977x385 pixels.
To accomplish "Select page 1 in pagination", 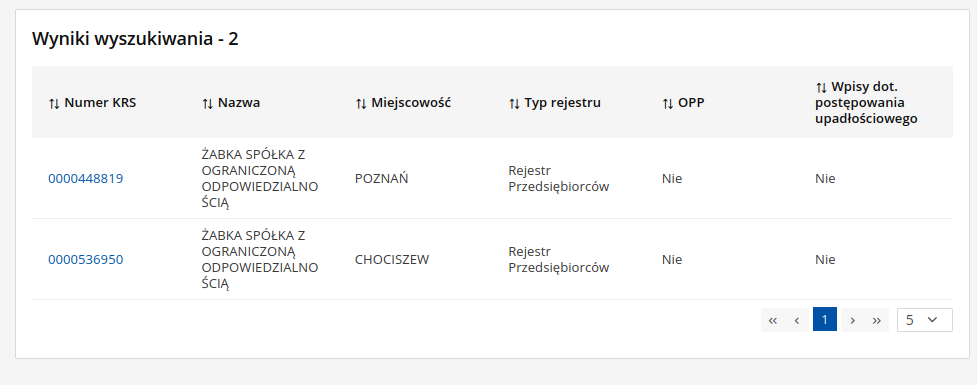I will (825, 320).
